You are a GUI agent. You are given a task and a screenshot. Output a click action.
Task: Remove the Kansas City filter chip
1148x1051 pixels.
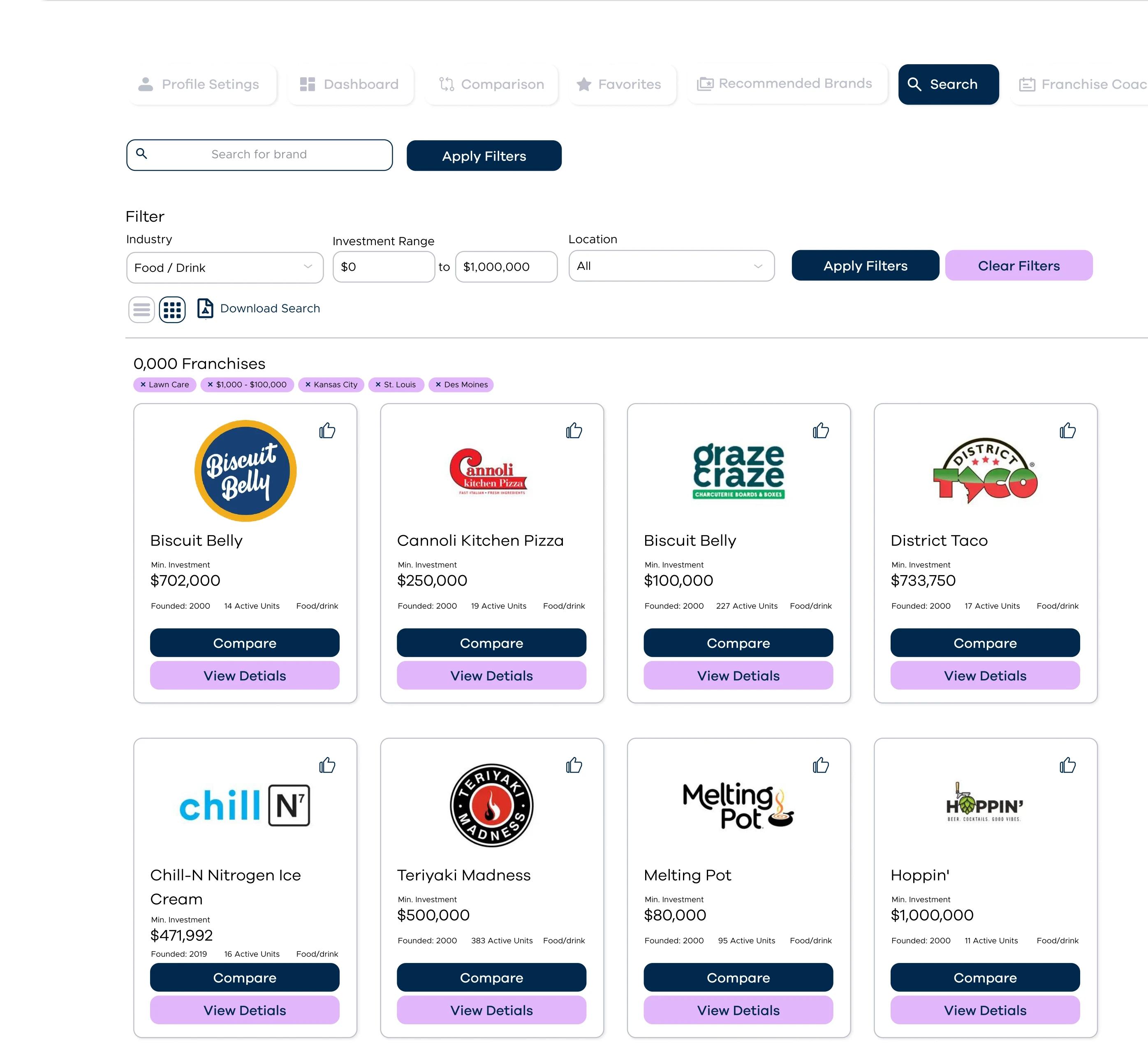click(x=308, y=385)
